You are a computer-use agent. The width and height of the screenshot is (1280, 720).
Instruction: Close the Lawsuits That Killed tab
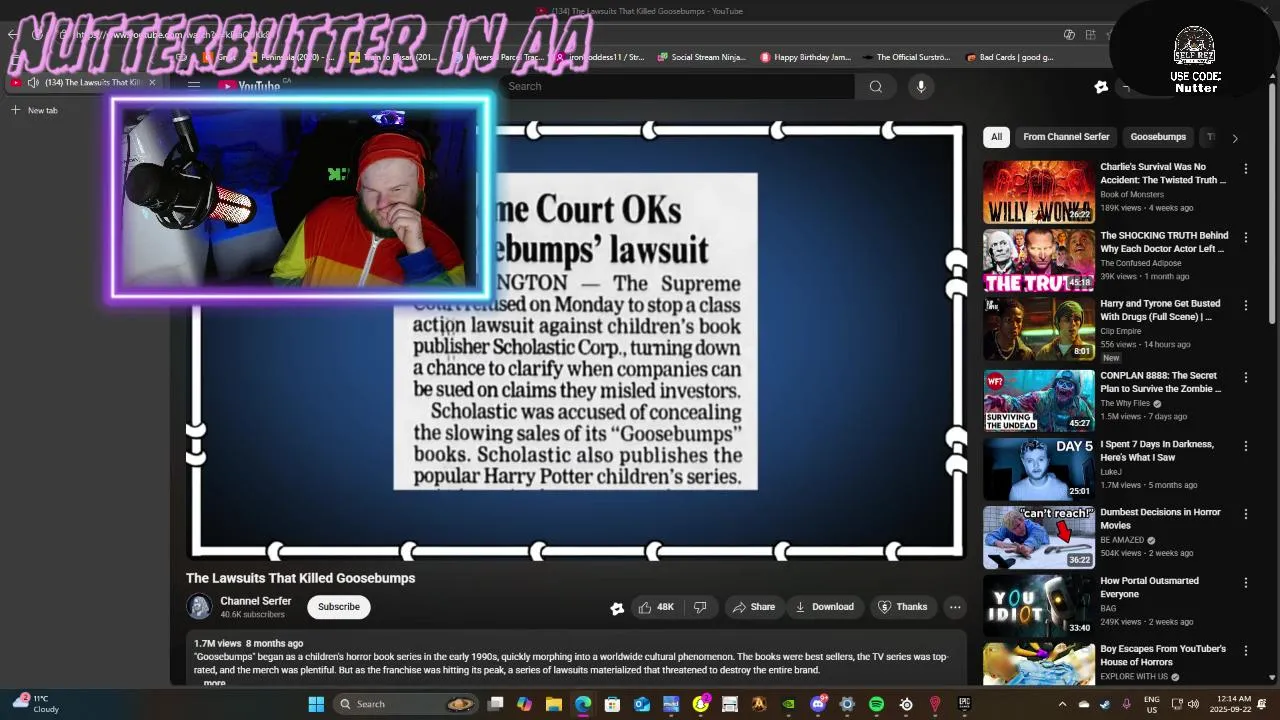click(x=152, y=82)
